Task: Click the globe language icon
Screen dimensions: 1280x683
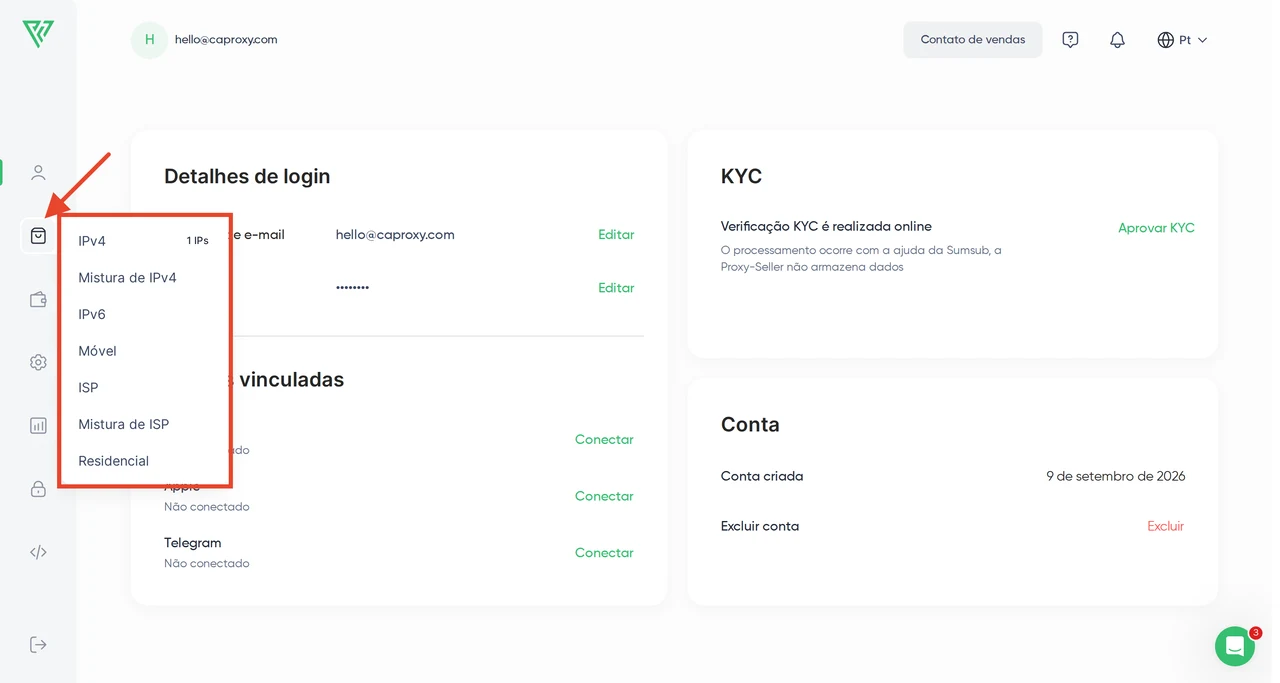Action: pos(1165,40)
